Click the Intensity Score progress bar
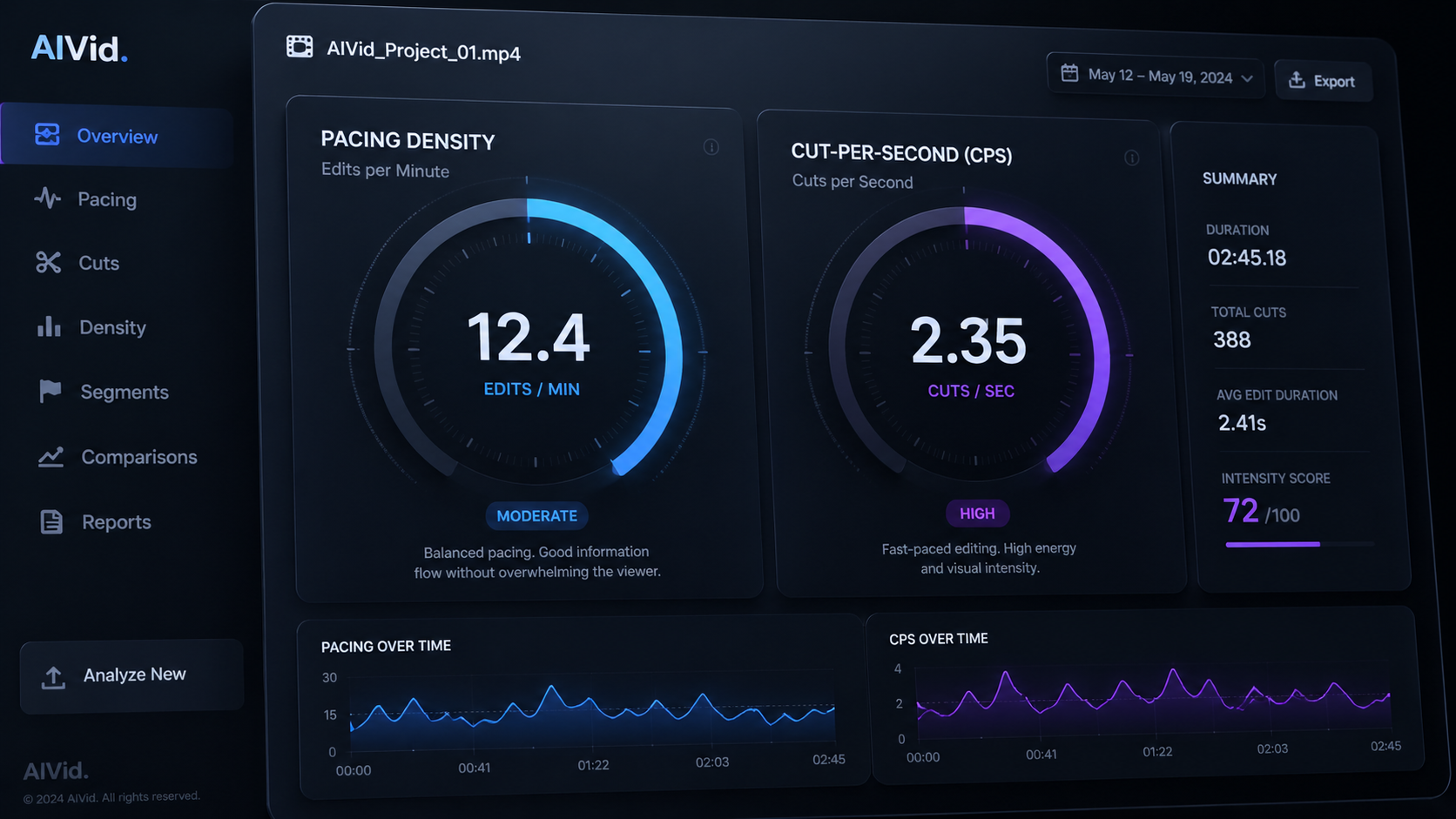This screenshot has width=1456, height=819. 1300,544
